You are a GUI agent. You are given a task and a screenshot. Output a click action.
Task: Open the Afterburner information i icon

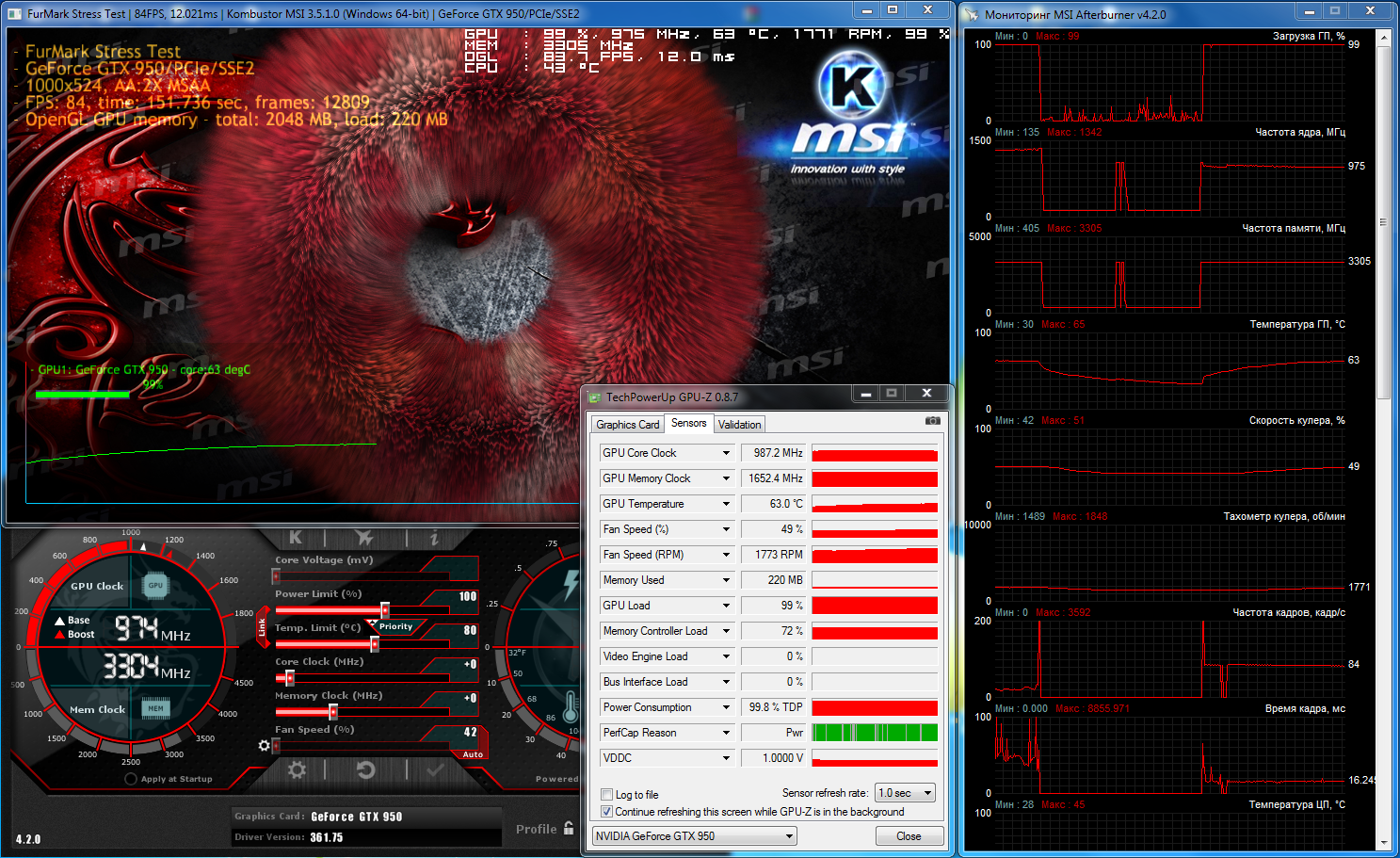(434, 538)
